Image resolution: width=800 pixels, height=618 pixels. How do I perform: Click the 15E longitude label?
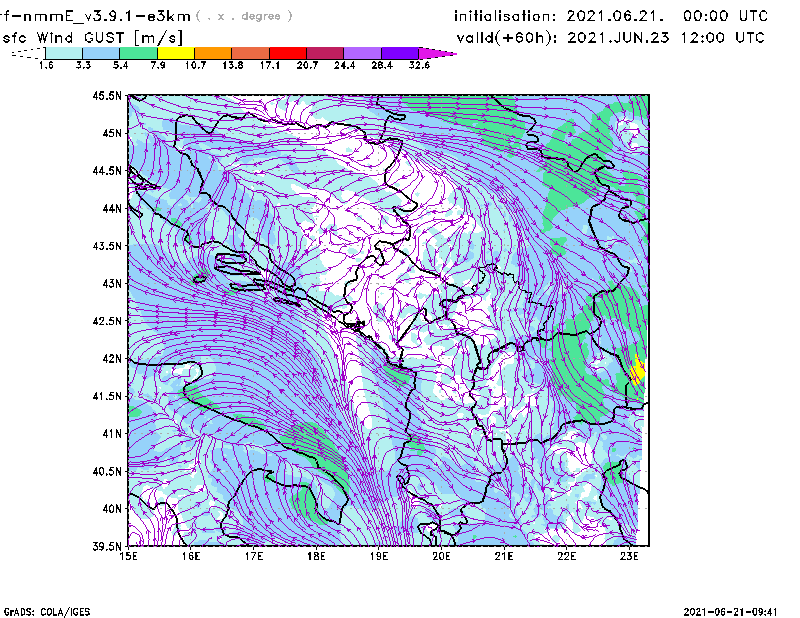[128, 556]
